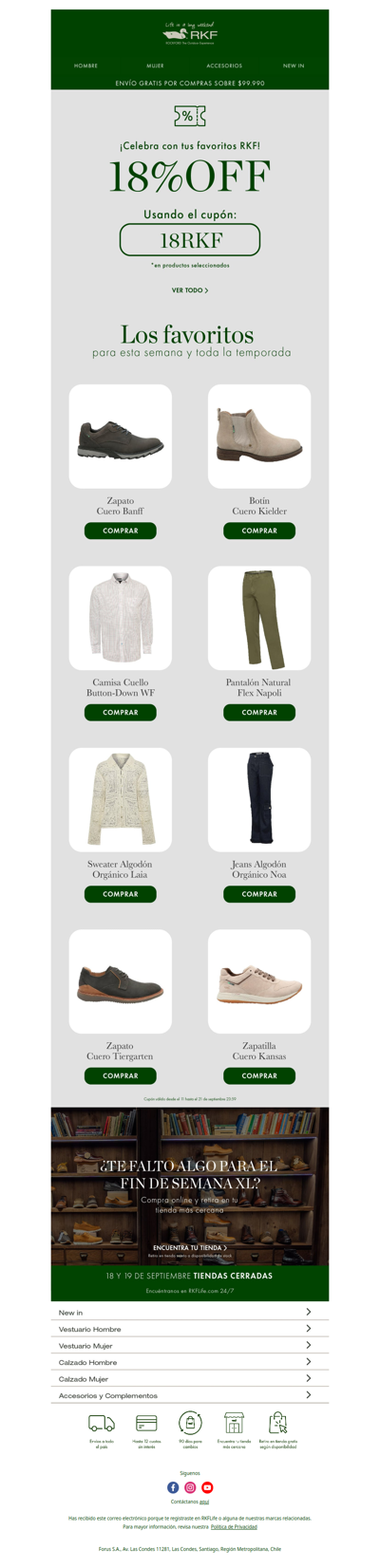Click the Zapato Cuero Banff product image
The width and height of the screenshot is (380, 1568).
121,437
